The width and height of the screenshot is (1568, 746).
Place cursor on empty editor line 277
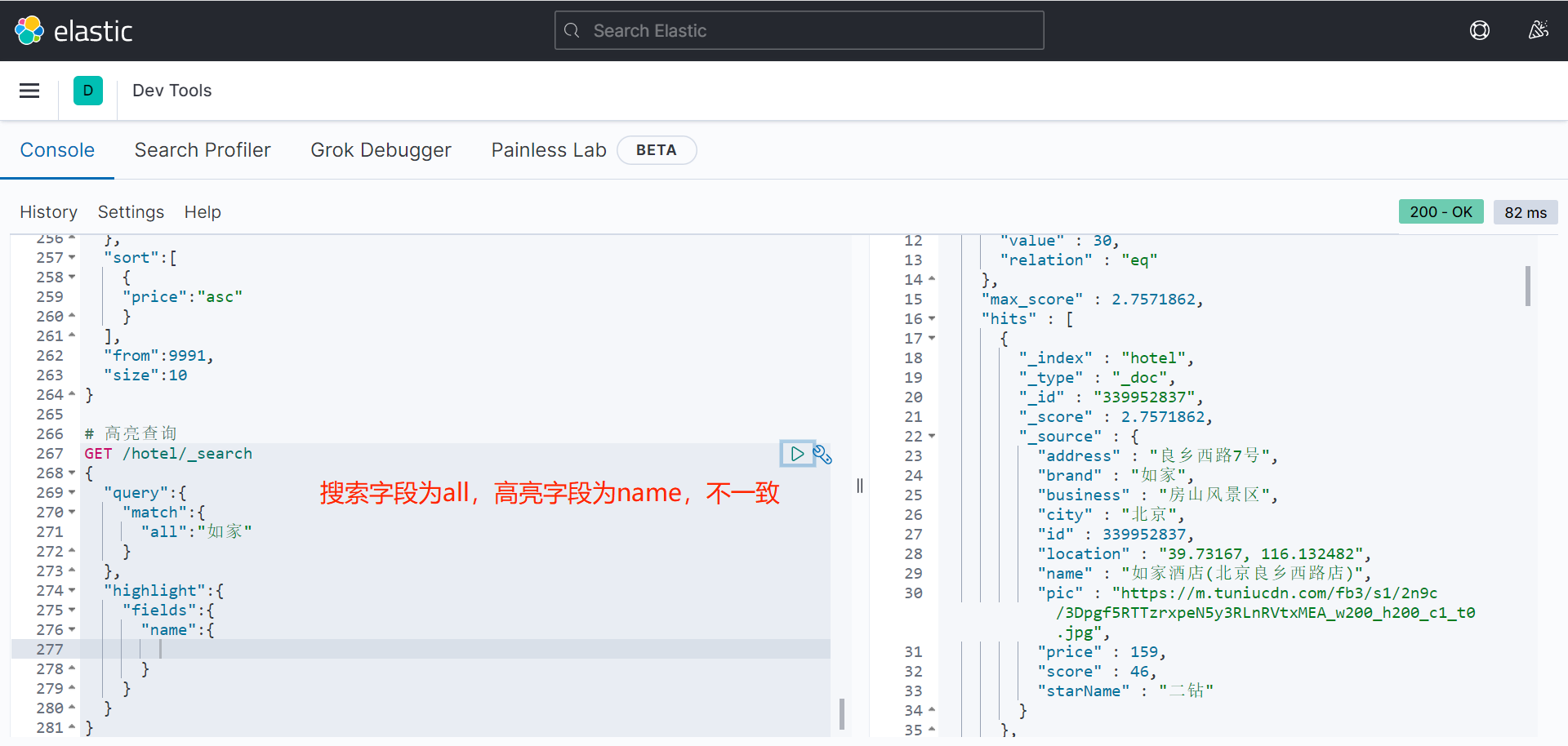coord(455,650)
